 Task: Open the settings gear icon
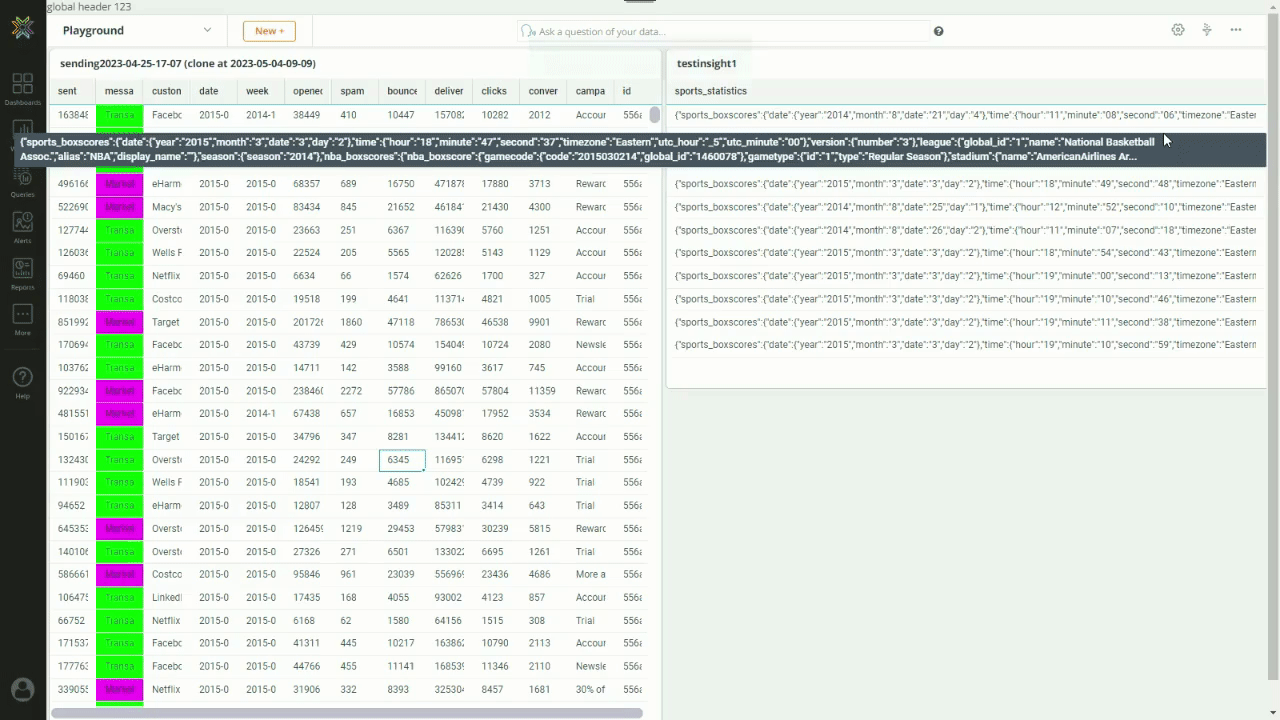coord(1178,30)
